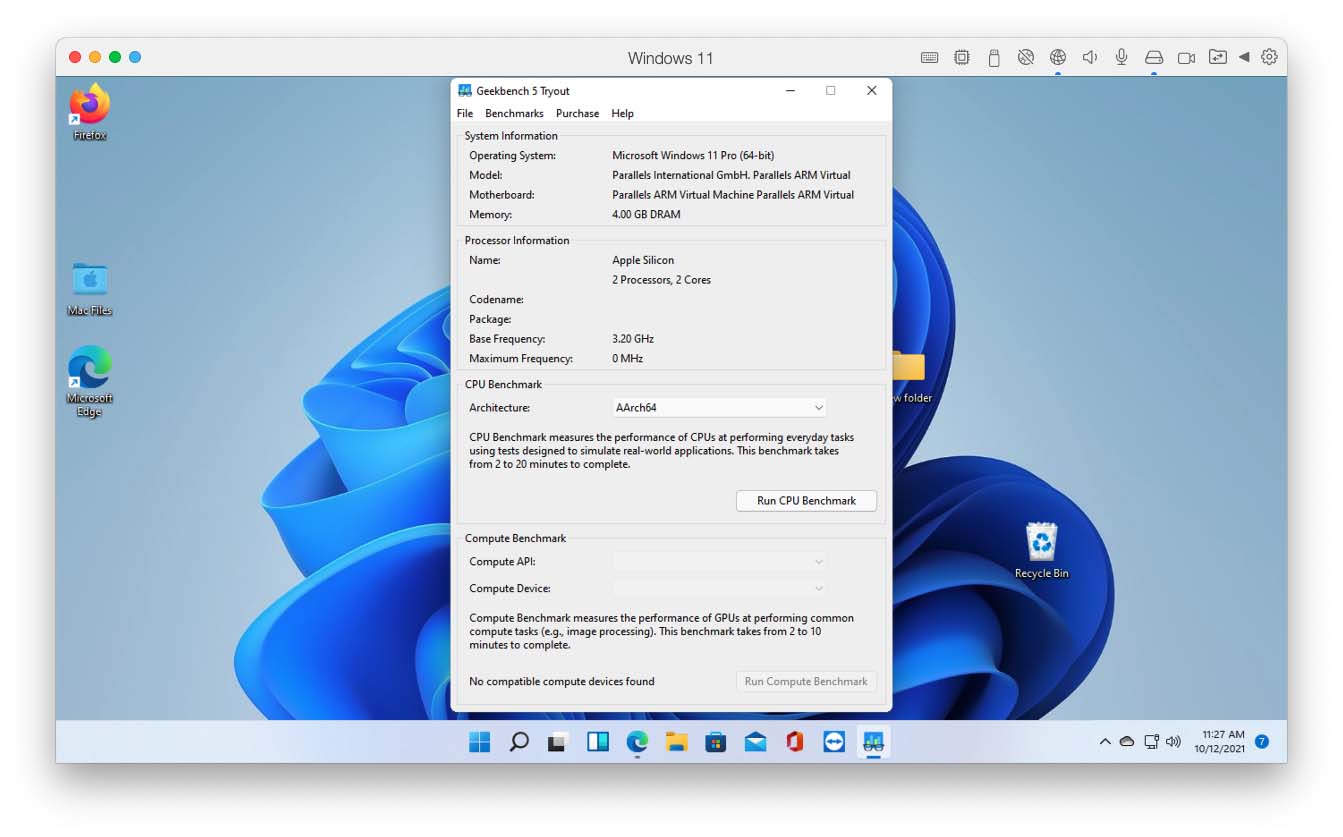Open the Benchmarks menu

(514, 114)
